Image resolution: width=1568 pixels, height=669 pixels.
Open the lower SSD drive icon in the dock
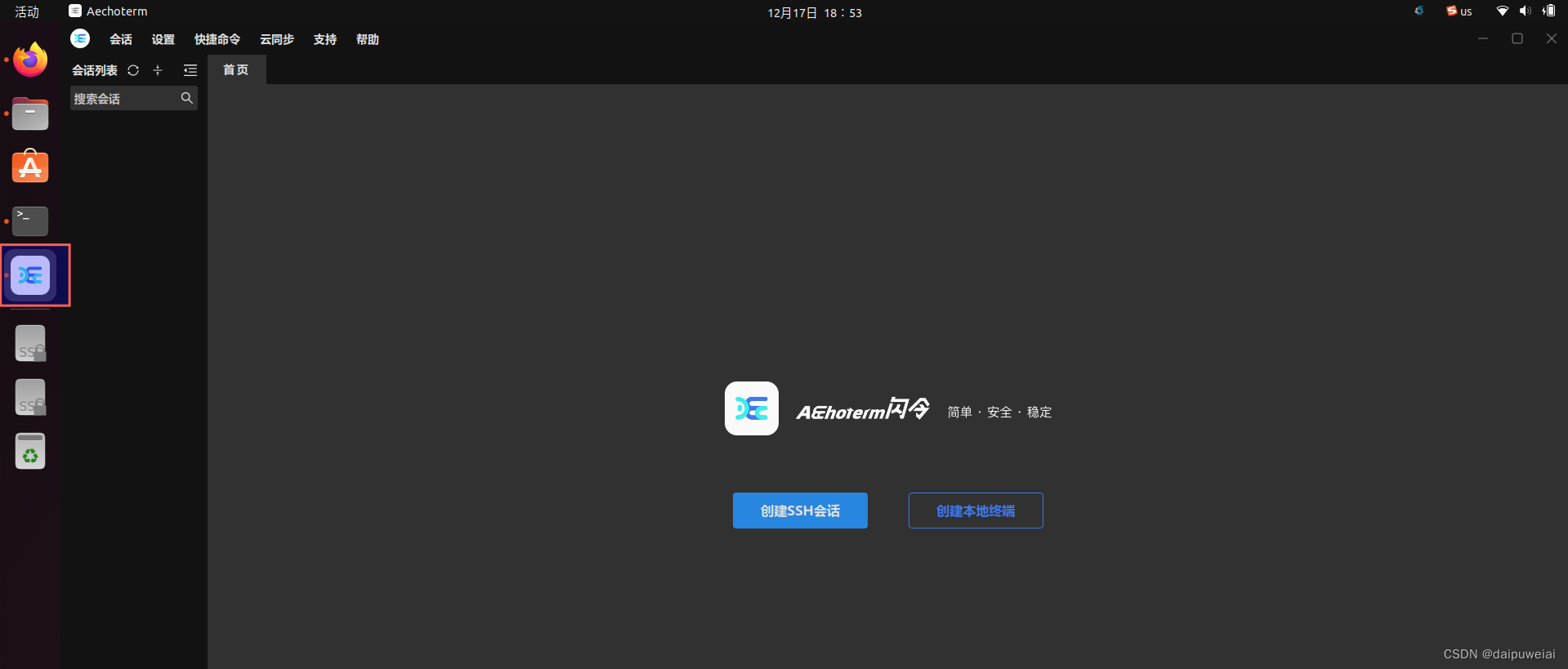point(30,397)
